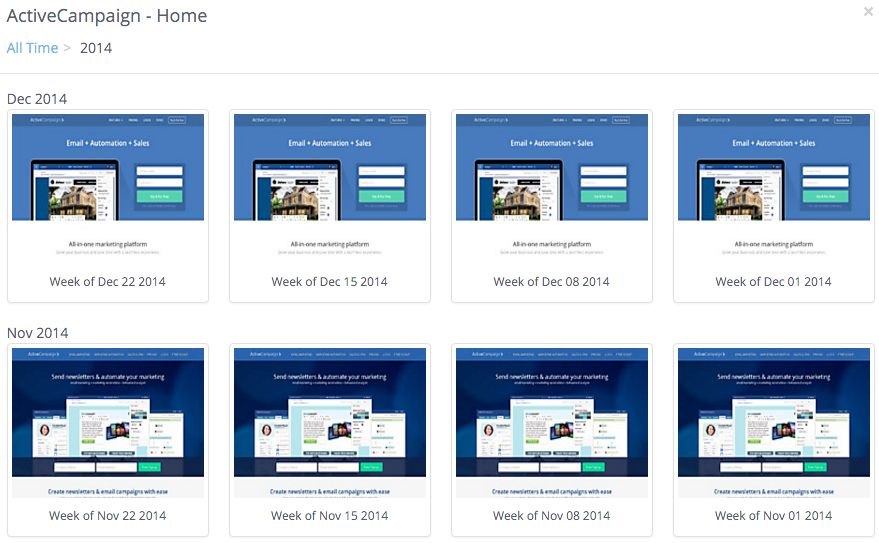The height and width of the screenshot is (543, 879).
Task: Click the 'Dec 2014' section heading
Action: [37, 99]
